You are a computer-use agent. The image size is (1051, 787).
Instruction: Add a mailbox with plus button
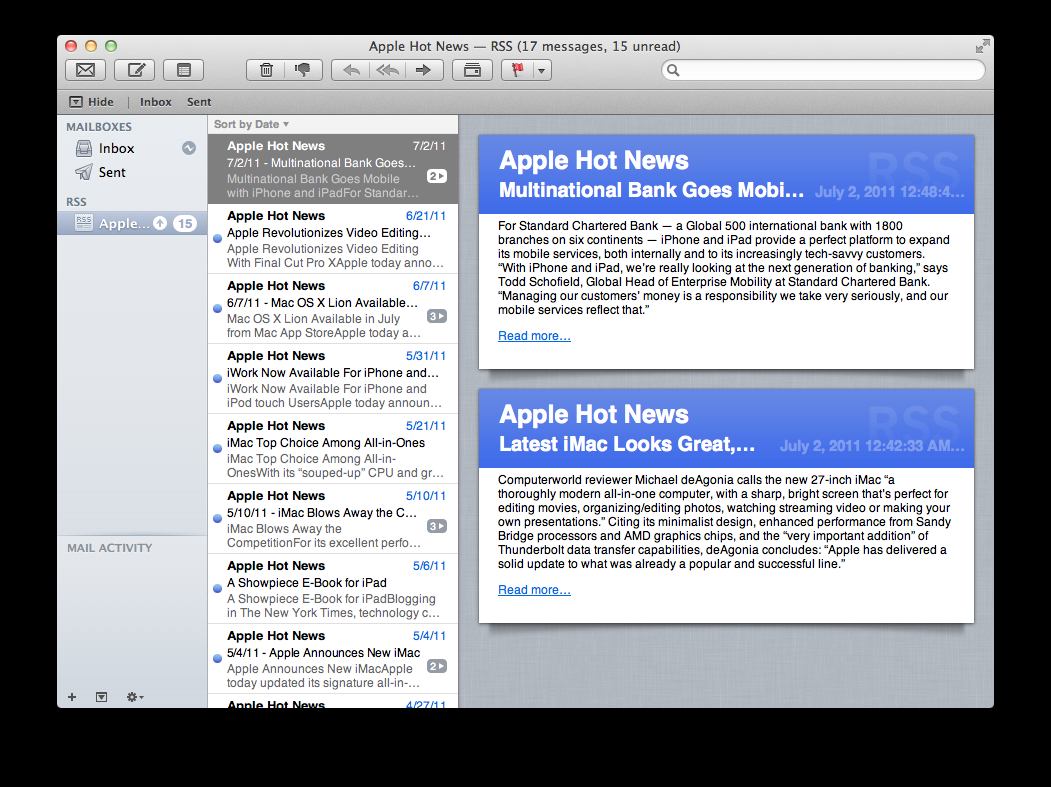[x=72, y=697]
